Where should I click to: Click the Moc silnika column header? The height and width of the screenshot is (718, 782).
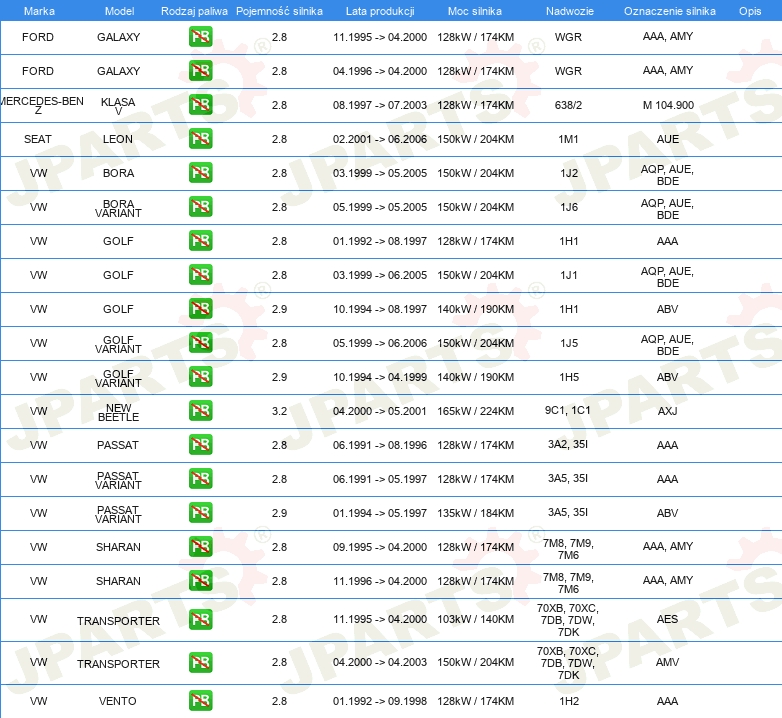pos(475,11)
